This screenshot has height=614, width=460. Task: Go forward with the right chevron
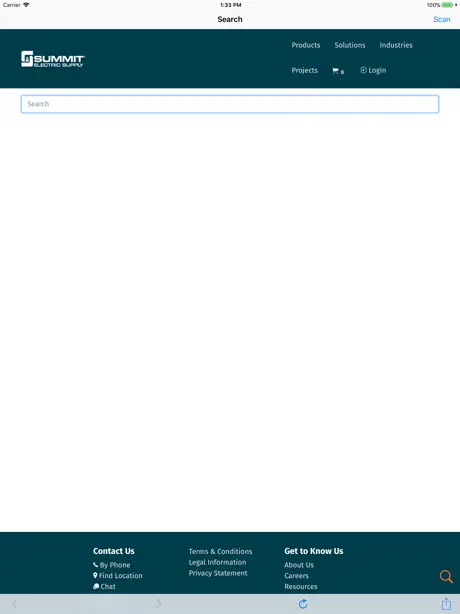pyautogui.click(x=158, y=604)
